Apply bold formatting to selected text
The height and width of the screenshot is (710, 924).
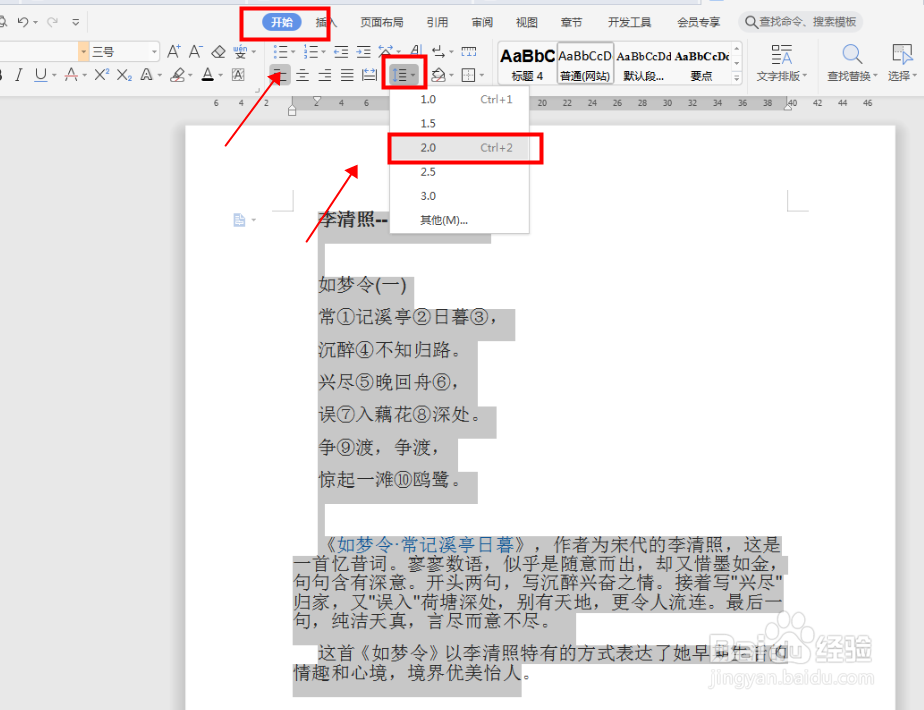(3, 75)
